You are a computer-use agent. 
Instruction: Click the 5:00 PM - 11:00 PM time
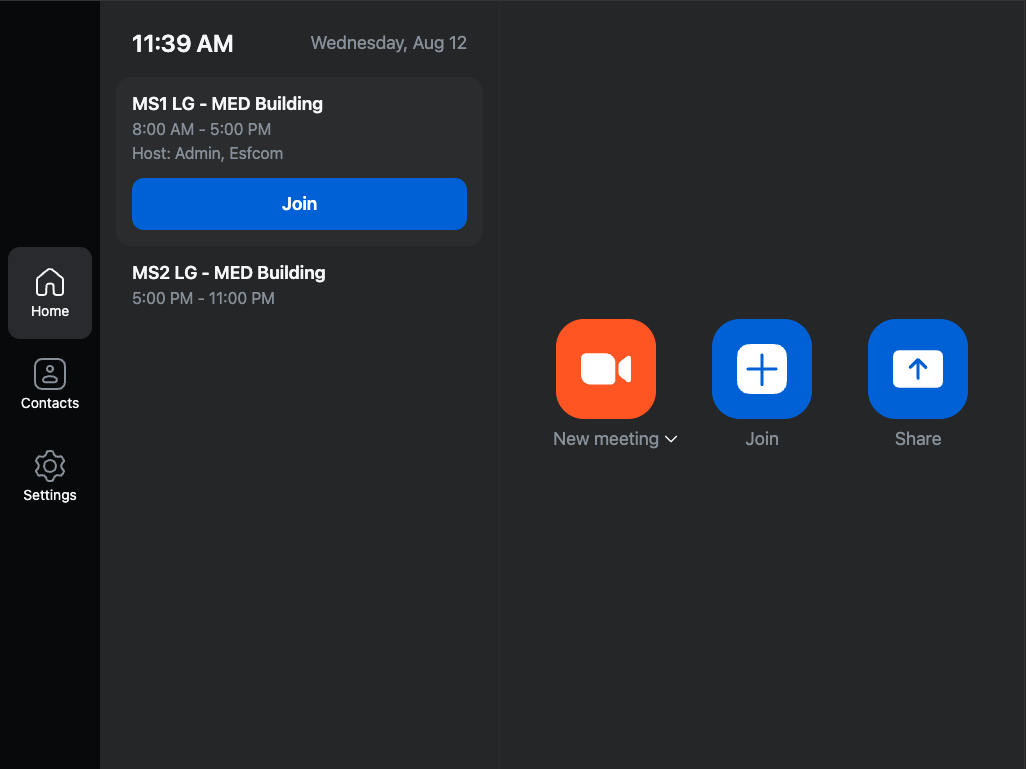[203, 298]
